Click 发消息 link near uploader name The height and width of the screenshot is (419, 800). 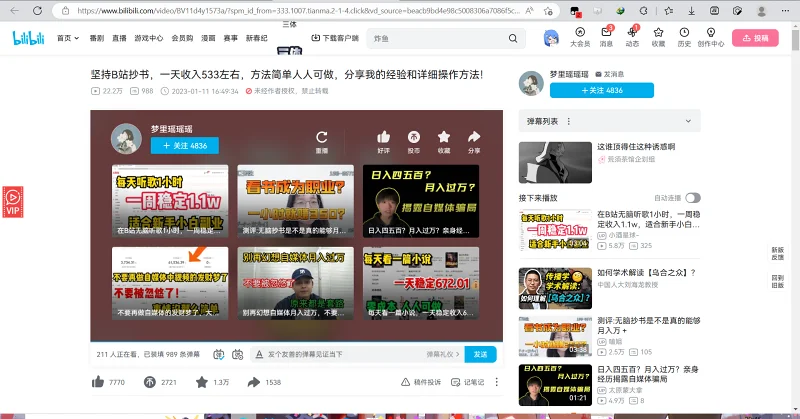[609, 74]
